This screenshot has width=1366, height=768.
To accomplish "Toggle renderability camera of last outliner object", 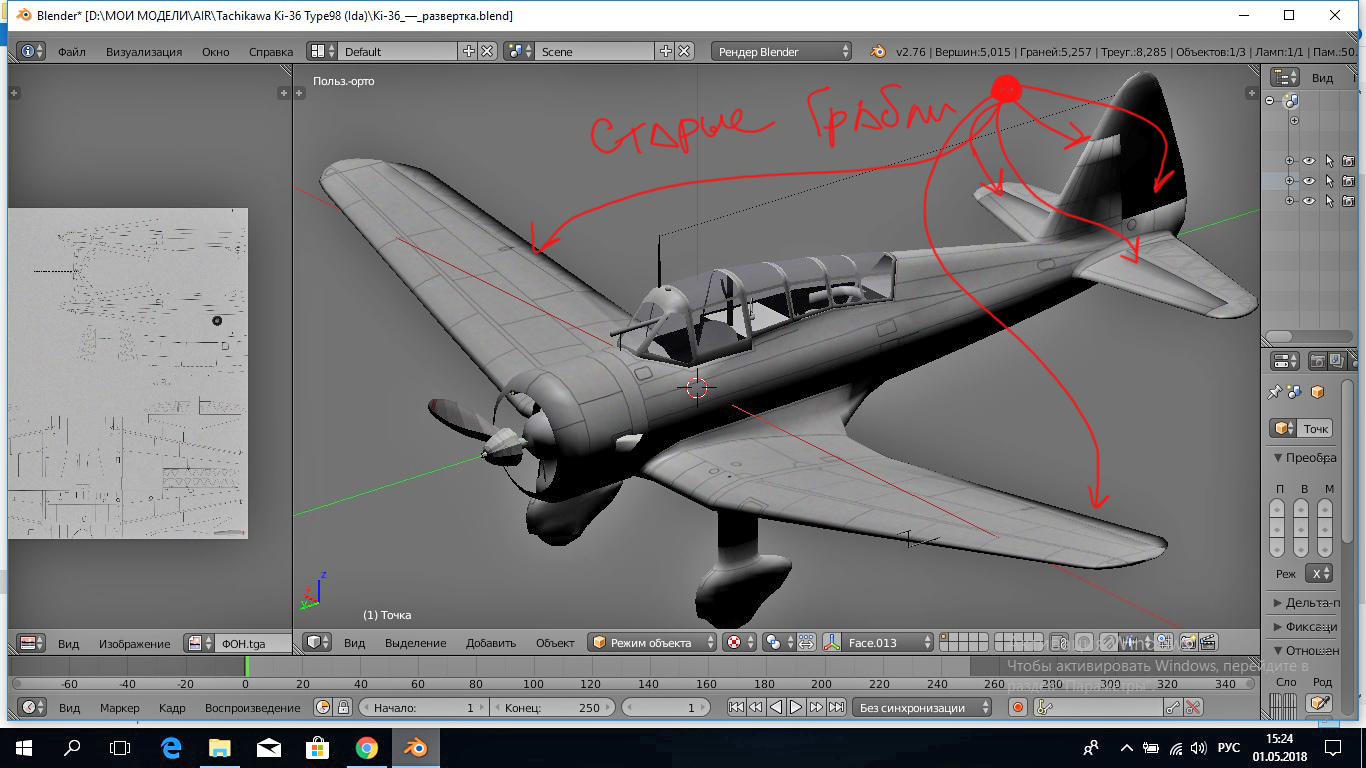I will [x=1348, y=201].
